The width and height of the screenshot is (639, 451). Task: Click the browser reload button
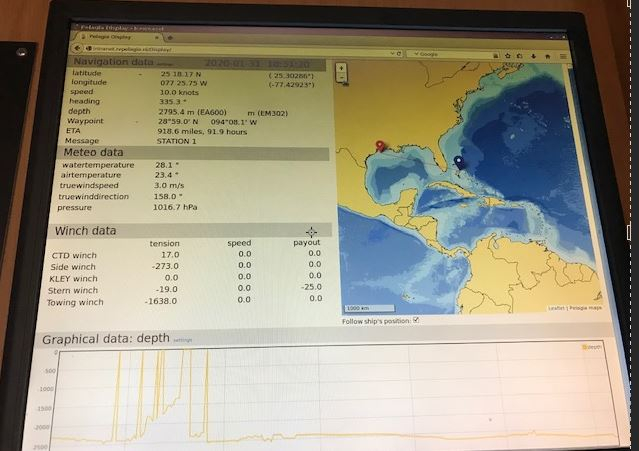click(399, 53)
